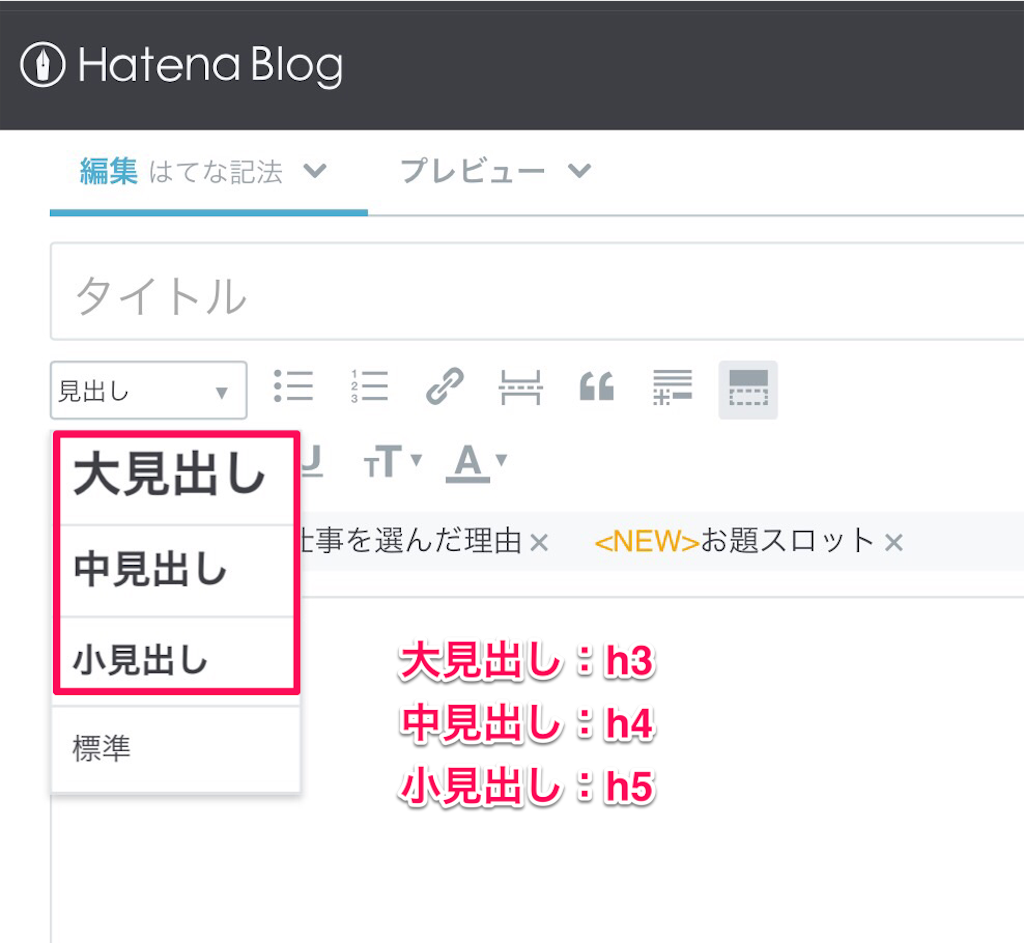Viewport: 1024px width, 943px height.
Task: Dismiss the お題スロット tag
Action: 893,542
